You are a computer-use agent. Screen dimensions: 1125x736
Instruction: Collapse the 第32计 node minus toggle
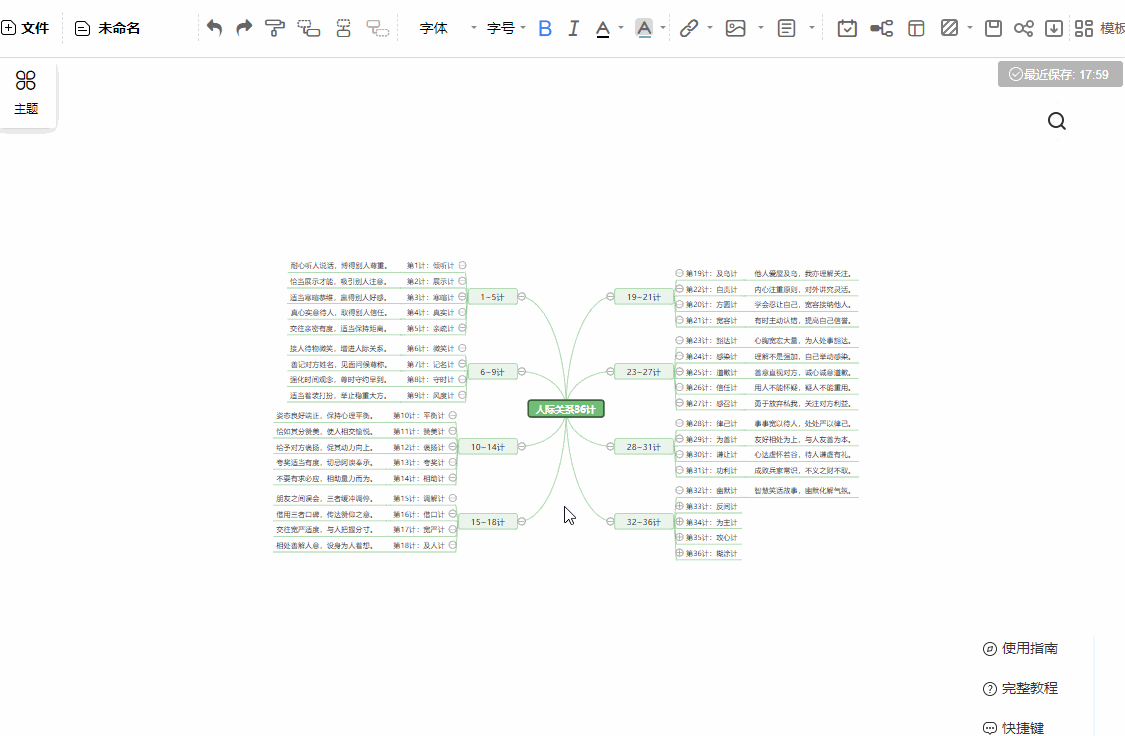click(x=679, y=490)
